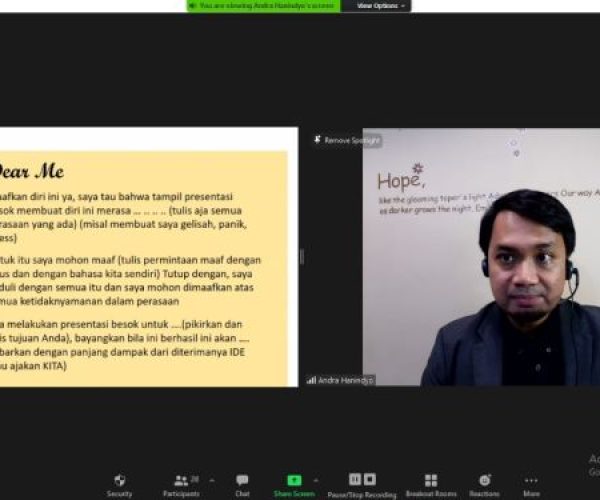Expand the Share Screen options arrow
Screen dimensions: 600x500
pyautogui.click(x=316, y=479)
